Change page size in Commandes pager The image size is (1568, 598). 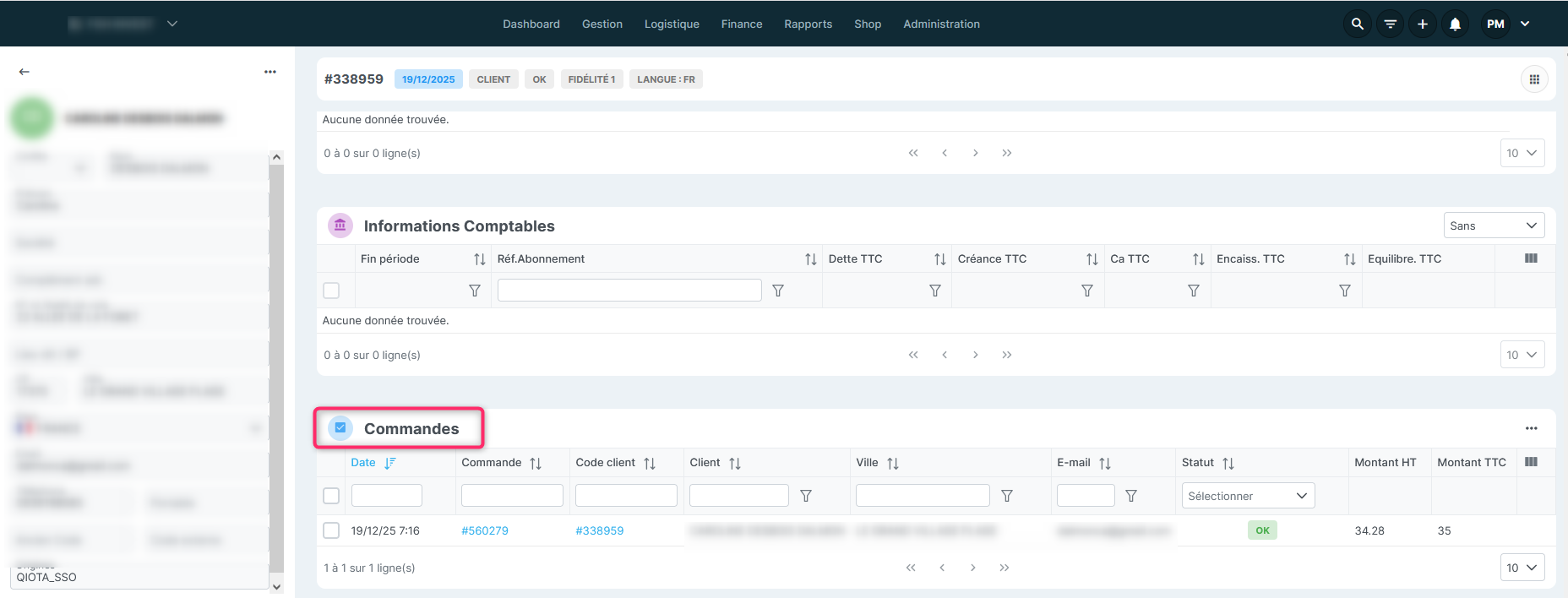click(x=1522, y=568)
